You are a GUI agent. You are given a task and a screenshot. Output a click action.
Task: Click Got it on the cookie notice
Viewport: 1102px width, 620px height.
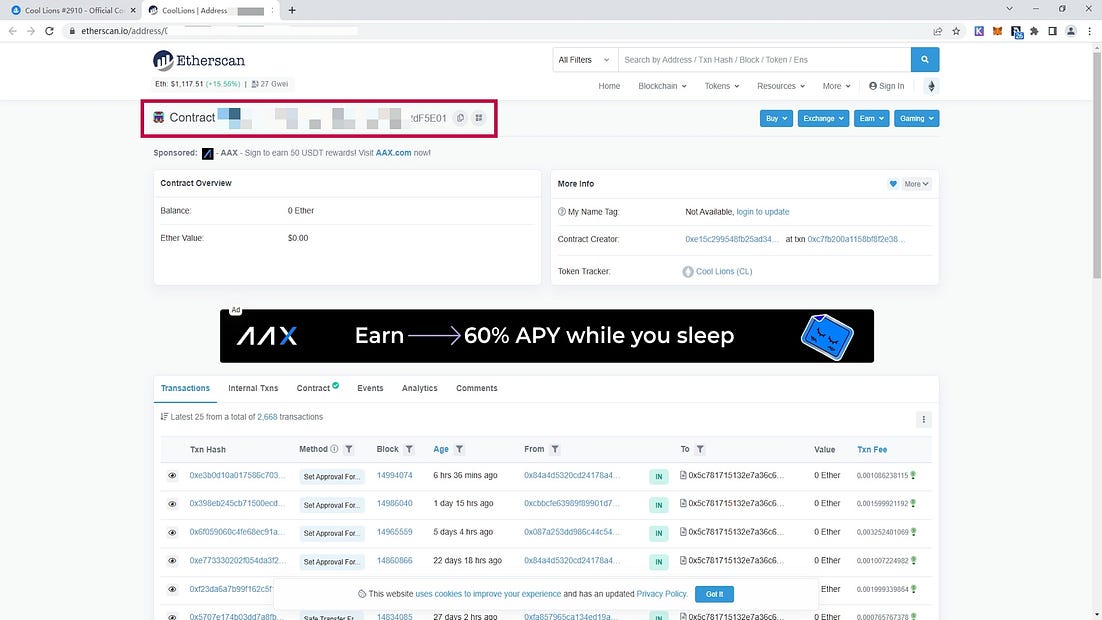[x=714, y=594]
